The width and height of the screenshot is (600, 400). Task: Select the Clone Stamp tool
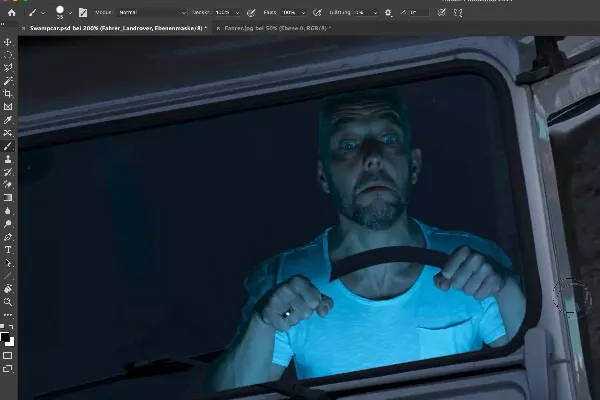coord(8,159)
